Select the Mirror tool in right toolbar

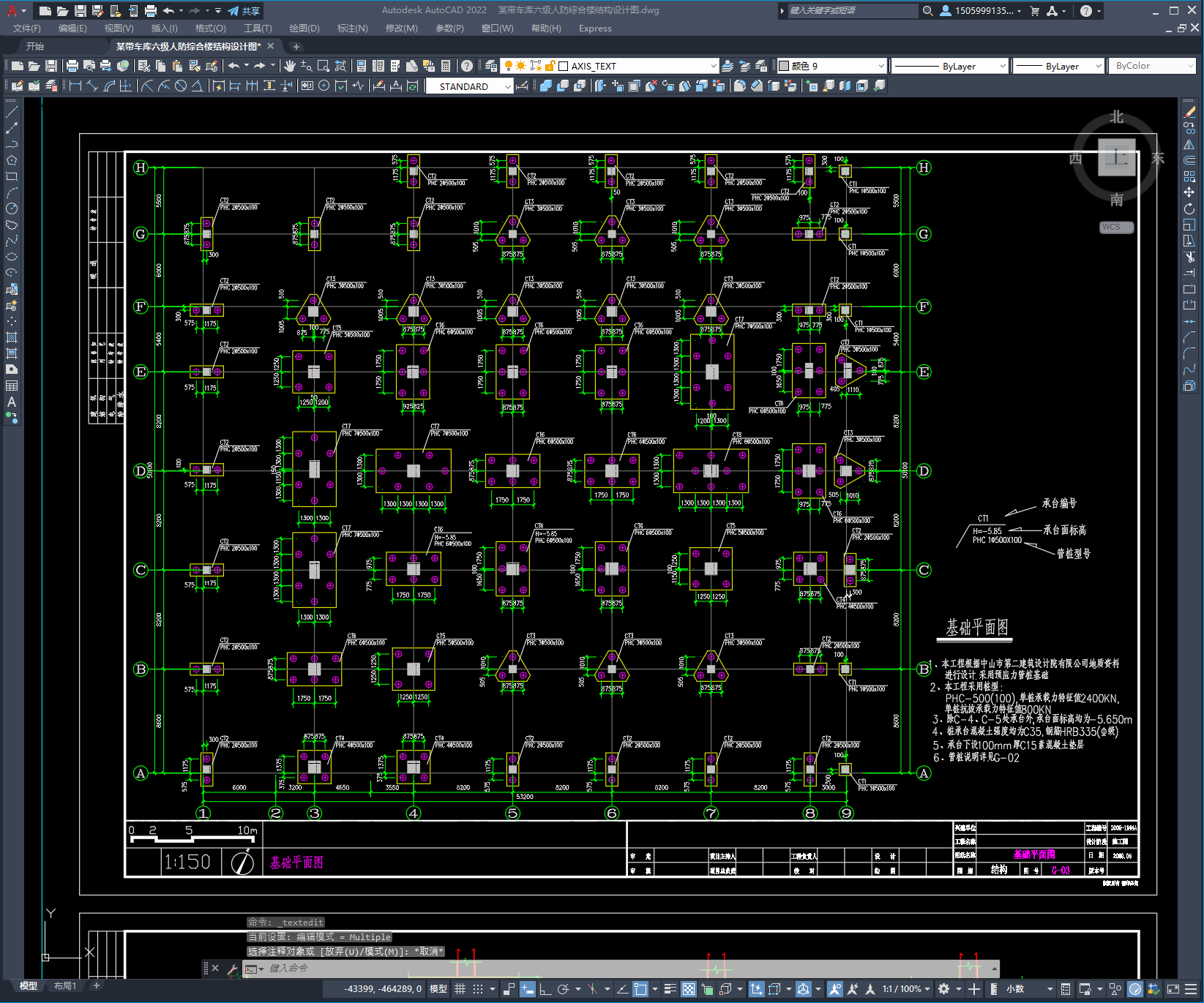pyautogui.click(x=1189, y=144)
